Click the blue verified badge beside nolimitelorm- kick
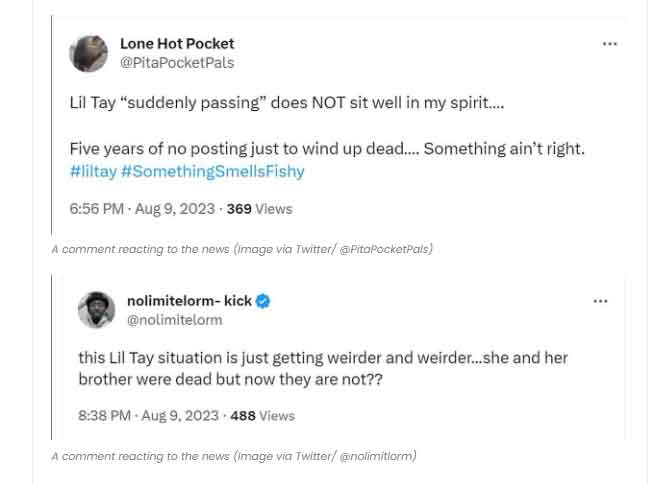 [264, 301]
